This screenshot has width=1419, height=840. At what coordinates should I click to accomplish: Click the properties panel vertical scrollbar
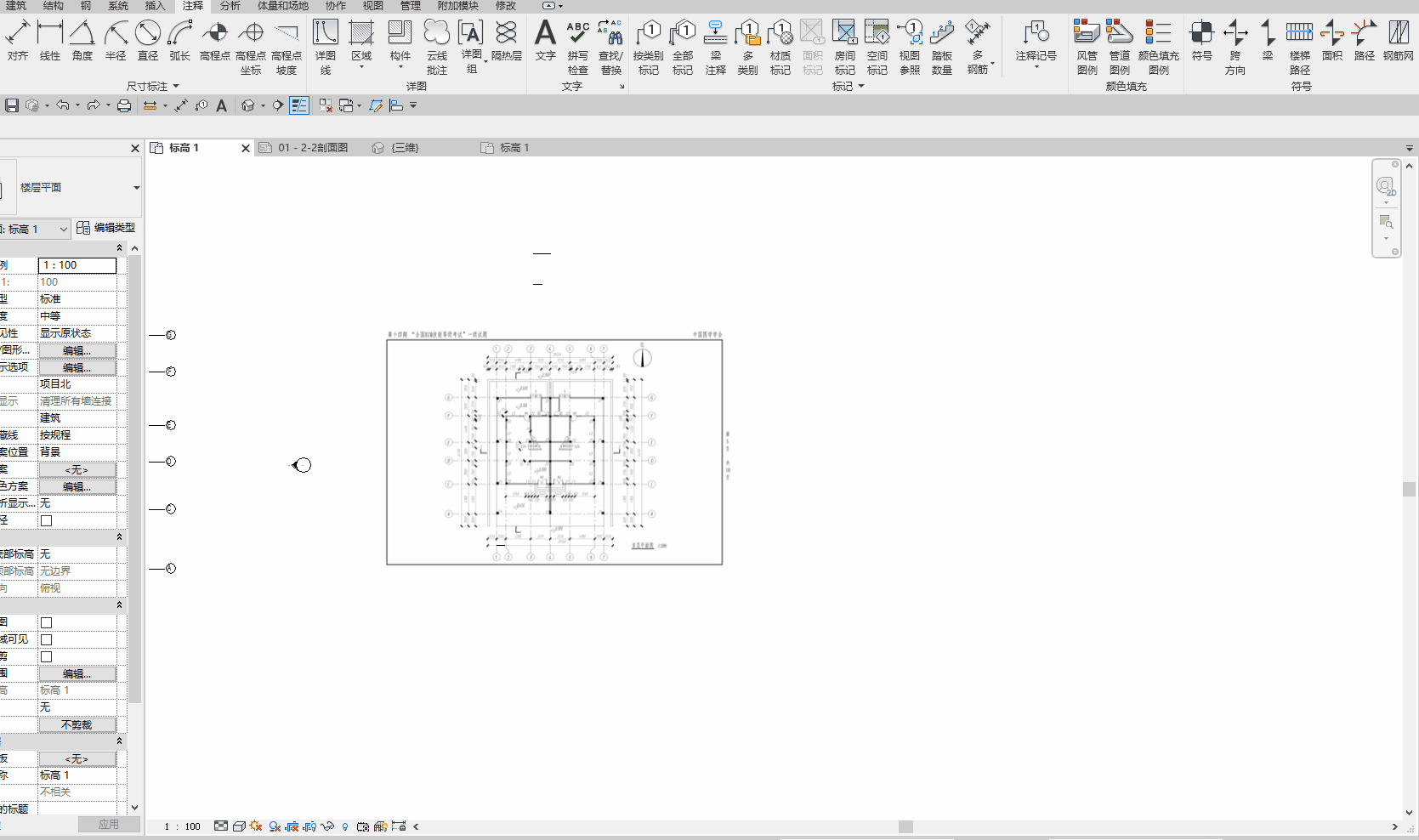click(135, 479)
